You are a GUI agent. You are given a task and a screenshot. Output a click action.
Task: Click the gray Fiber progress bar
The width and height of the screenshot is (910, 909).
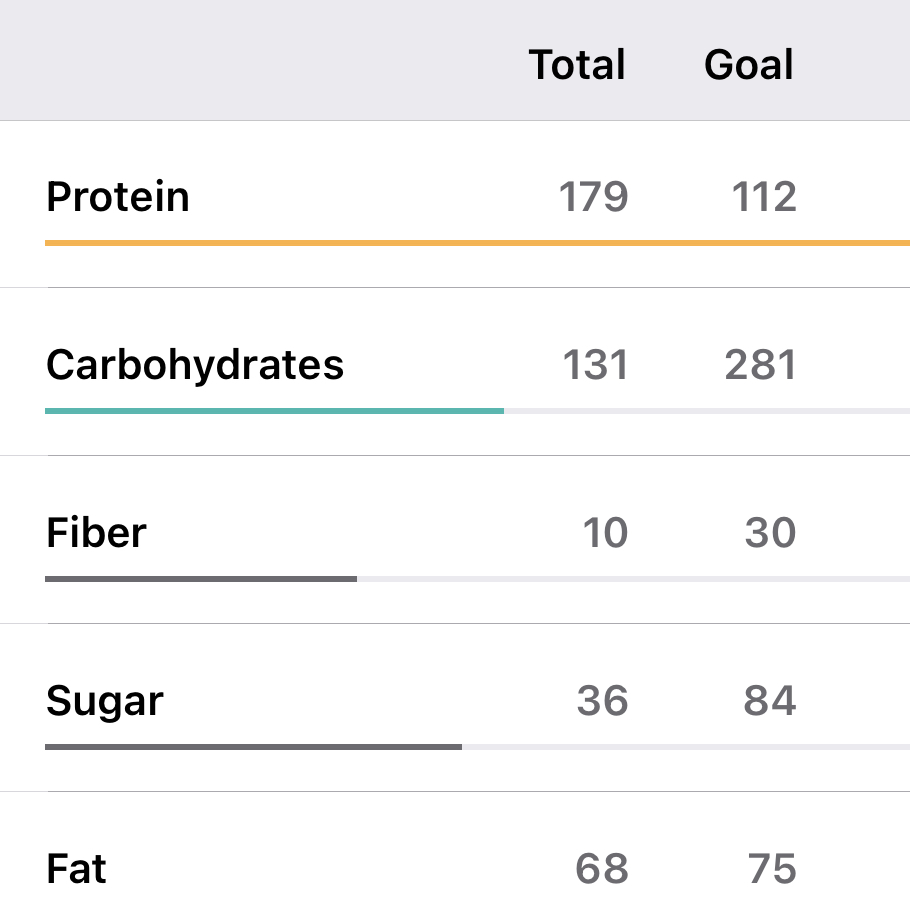[x=200, y=579]
